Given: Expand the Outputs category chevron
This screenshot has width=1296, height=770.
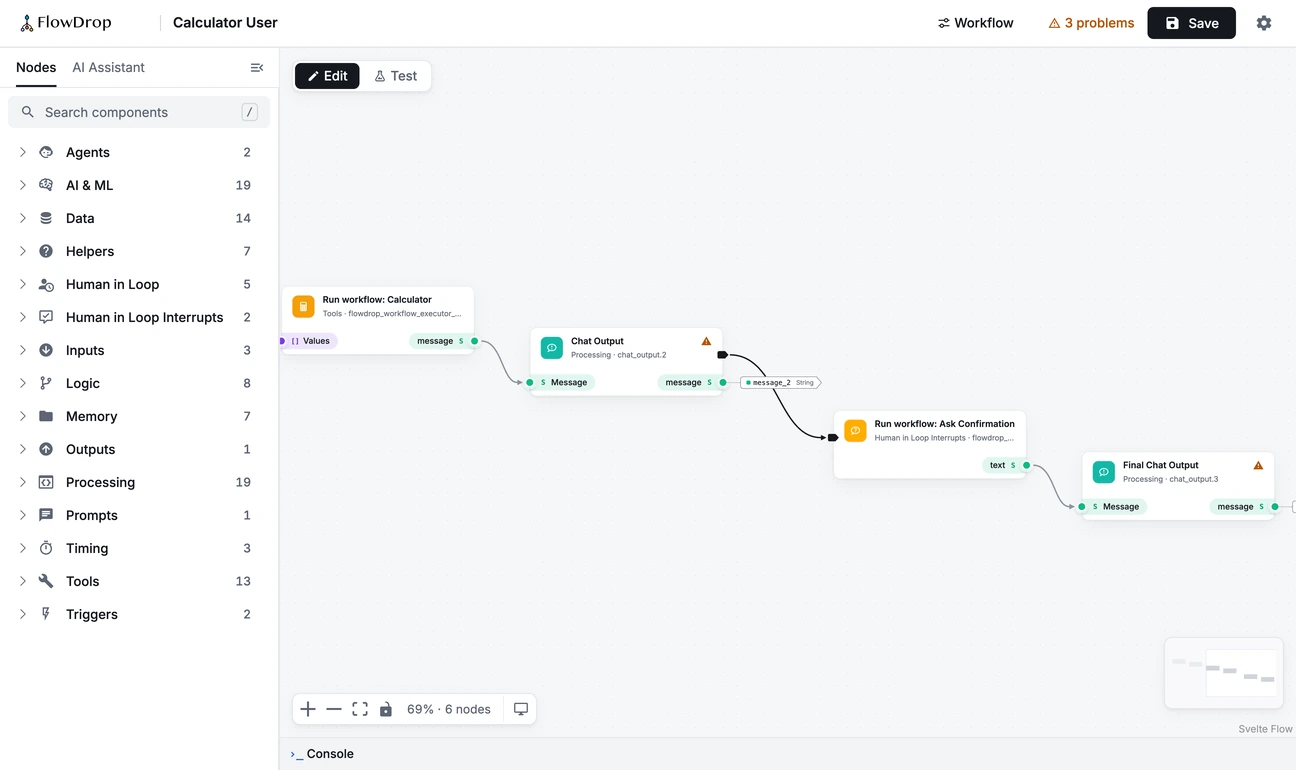Looking at the screenshot, I should pos(23,449).
